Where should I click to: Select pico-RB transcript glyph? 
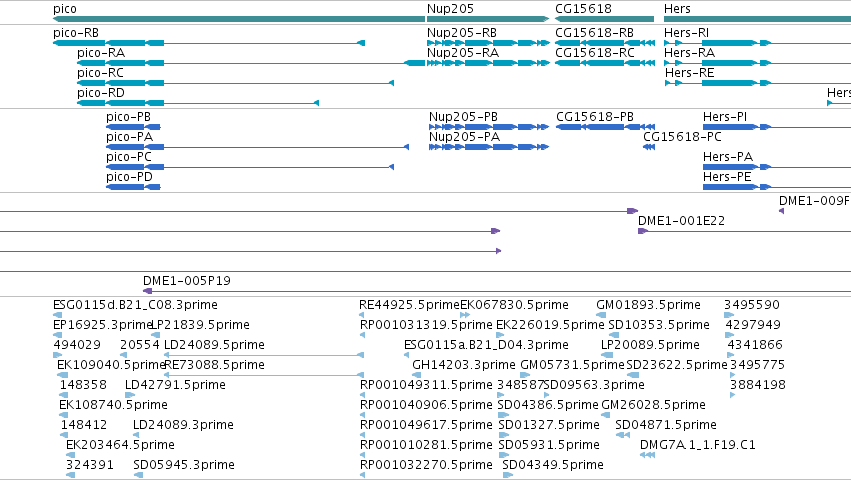[209, 43]
